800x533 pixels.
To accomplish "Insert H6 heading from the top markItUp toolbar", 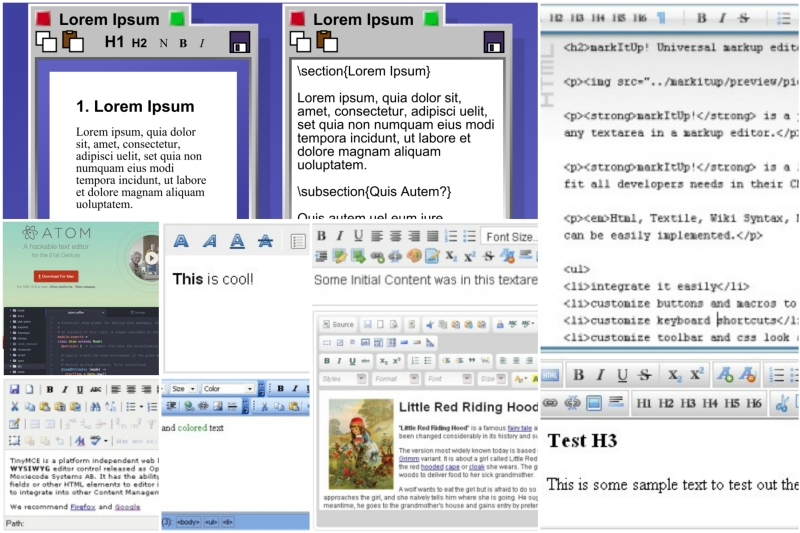I will tap(640, 18).
